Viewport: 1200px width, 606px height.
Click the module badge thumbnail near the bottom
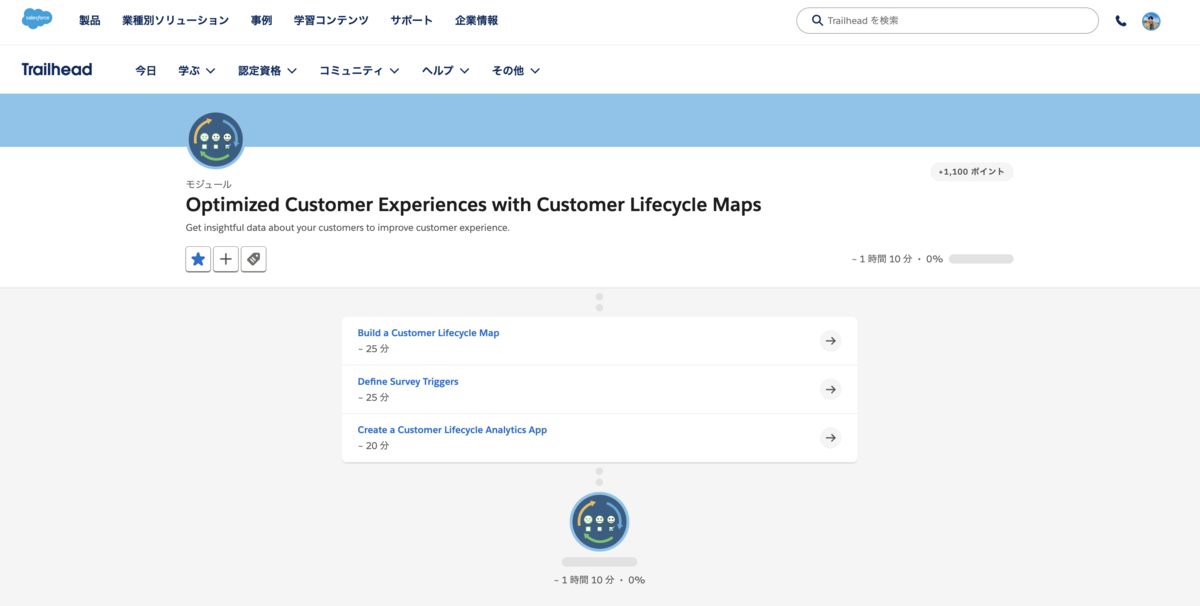coord(599,521)
